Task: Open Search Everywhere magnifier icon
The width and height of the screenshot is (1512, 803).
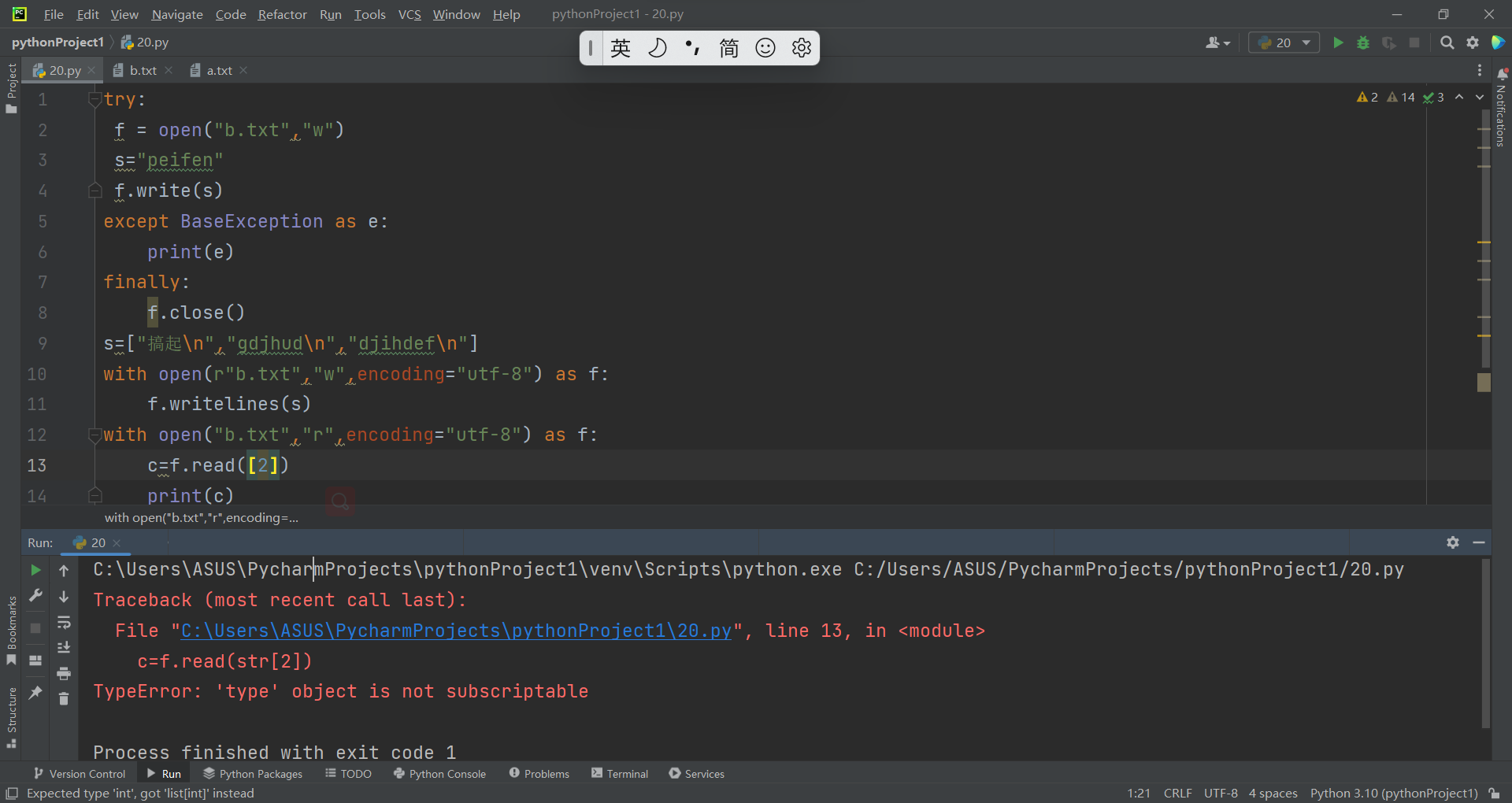Action: coord(1447,43)
